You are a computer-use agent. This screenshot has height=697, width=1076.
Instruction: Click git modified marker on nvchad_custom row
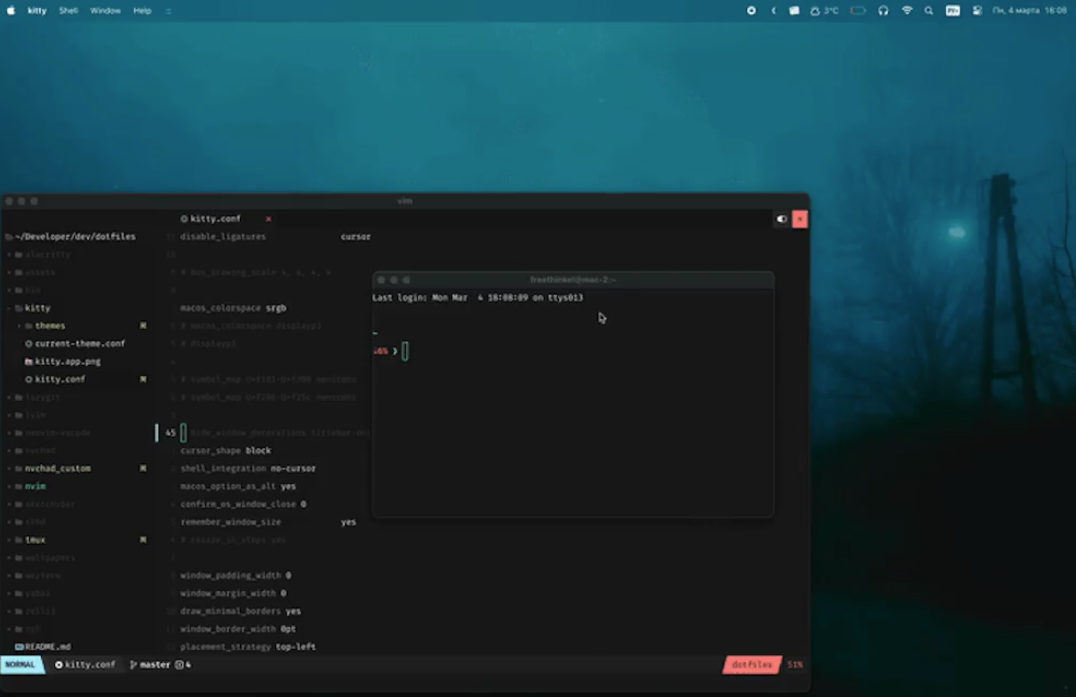click(x=143, y=469)
